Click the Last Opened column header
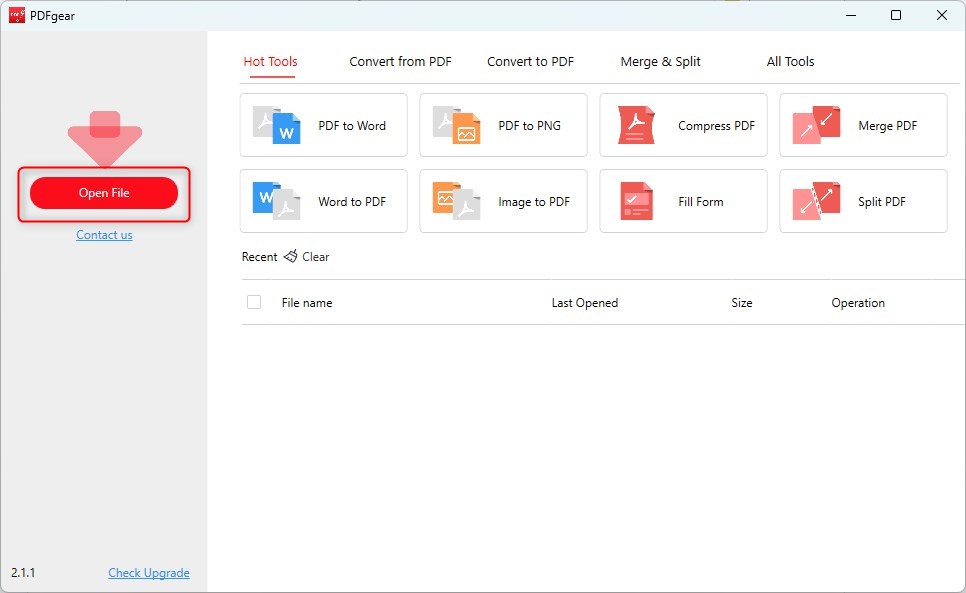The image size is (966, 593). tap(584, 301)
